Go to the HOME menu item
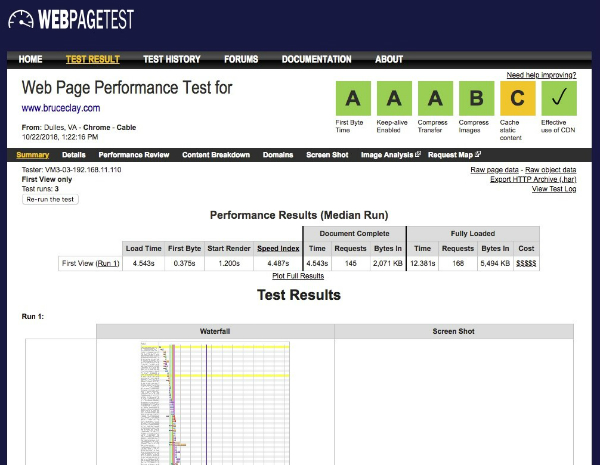Image resolution: width=600 pixels, height=465 pixels. tap(30, 59)
